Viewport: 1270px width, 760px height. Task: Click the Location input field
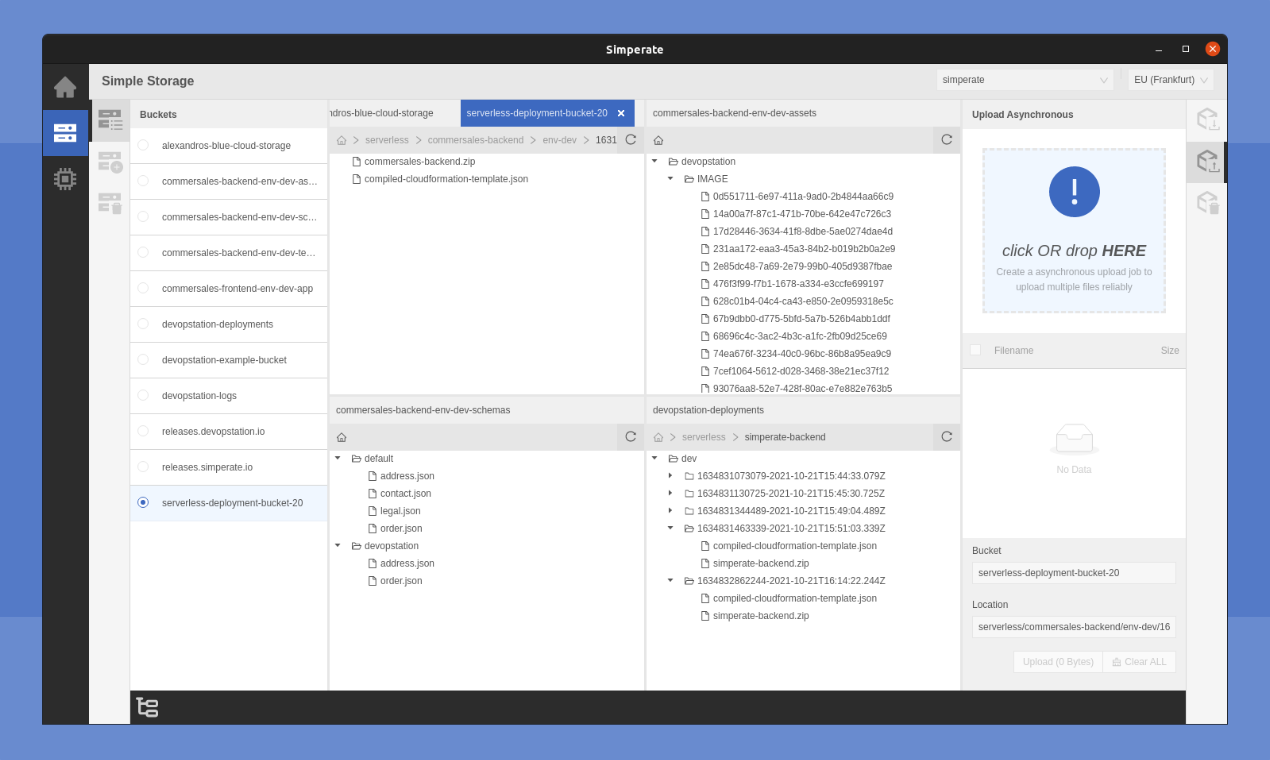pyautogui.click(x=1074, y=627)
